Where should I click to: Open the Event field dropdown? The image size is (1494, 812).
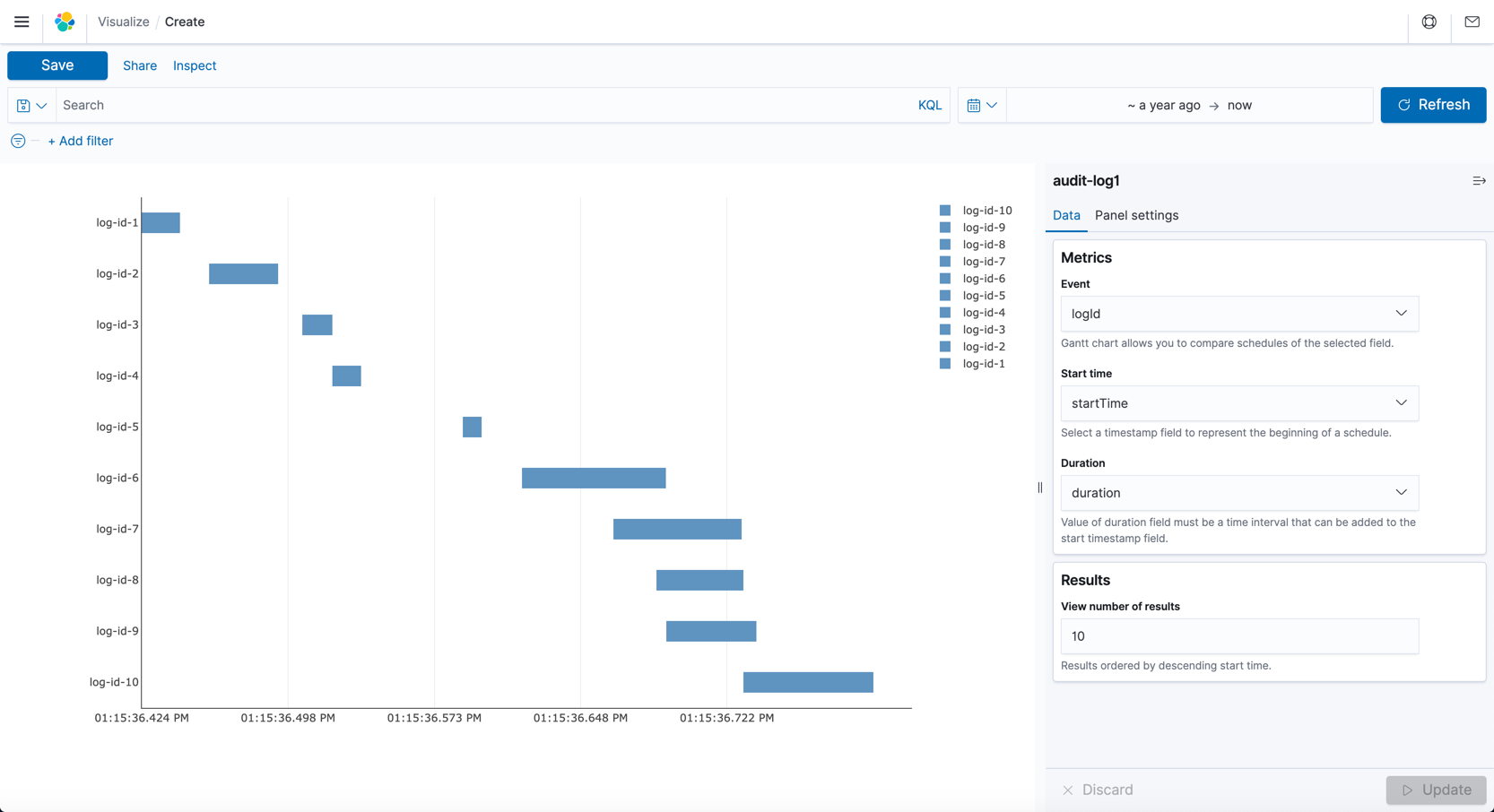coord(1238,314)
